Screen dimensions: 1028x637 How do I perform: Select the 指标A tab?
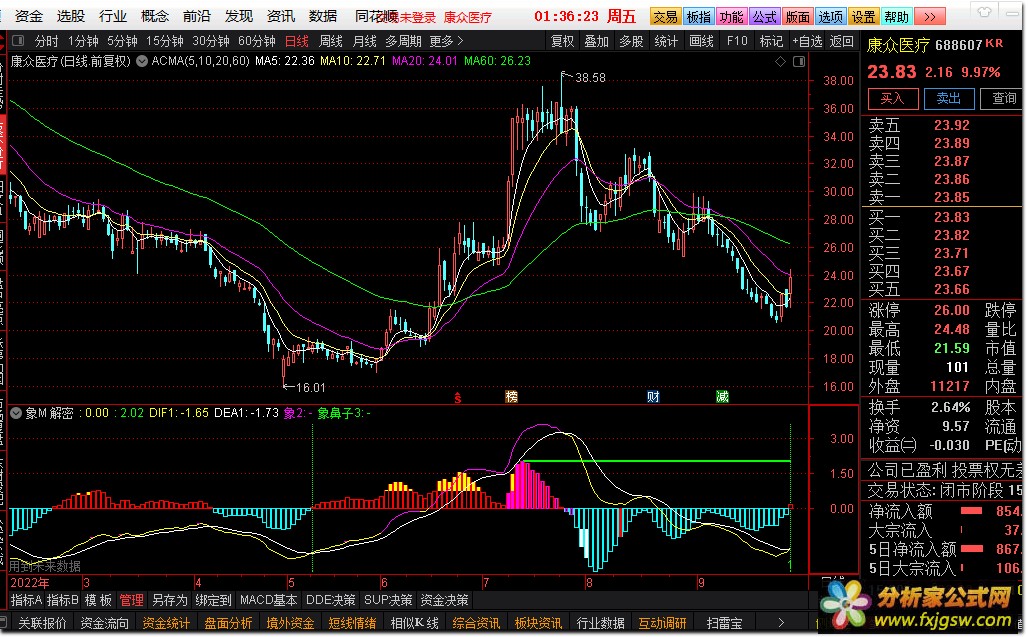pyautogui.click(x=26, y=600)
